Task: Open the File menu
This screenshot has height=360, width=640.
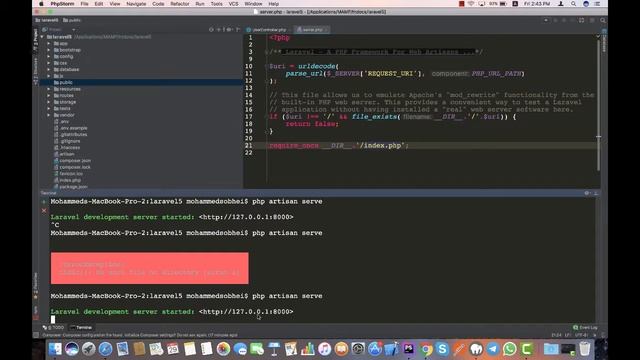Action: 84,4
